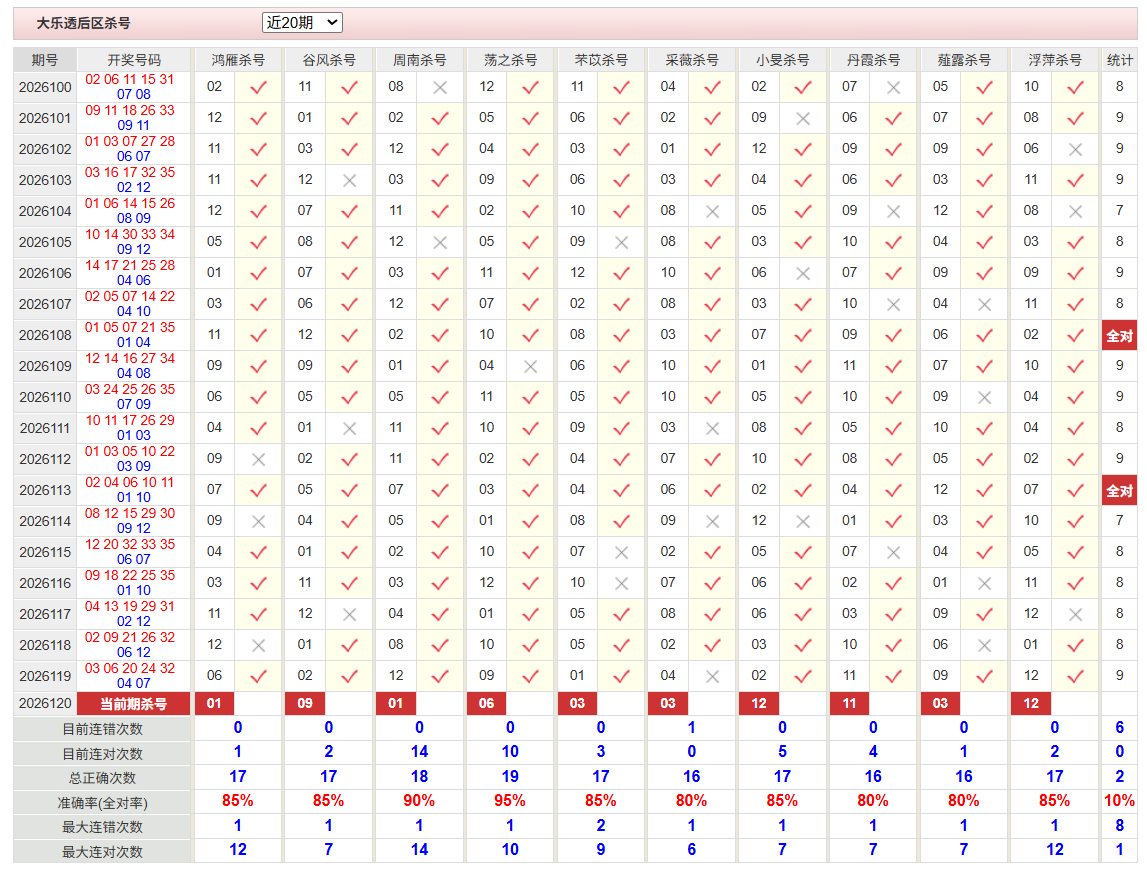Click the red 全对 badge in row 2026113

pyautogui.click(x=1119, y=491)
